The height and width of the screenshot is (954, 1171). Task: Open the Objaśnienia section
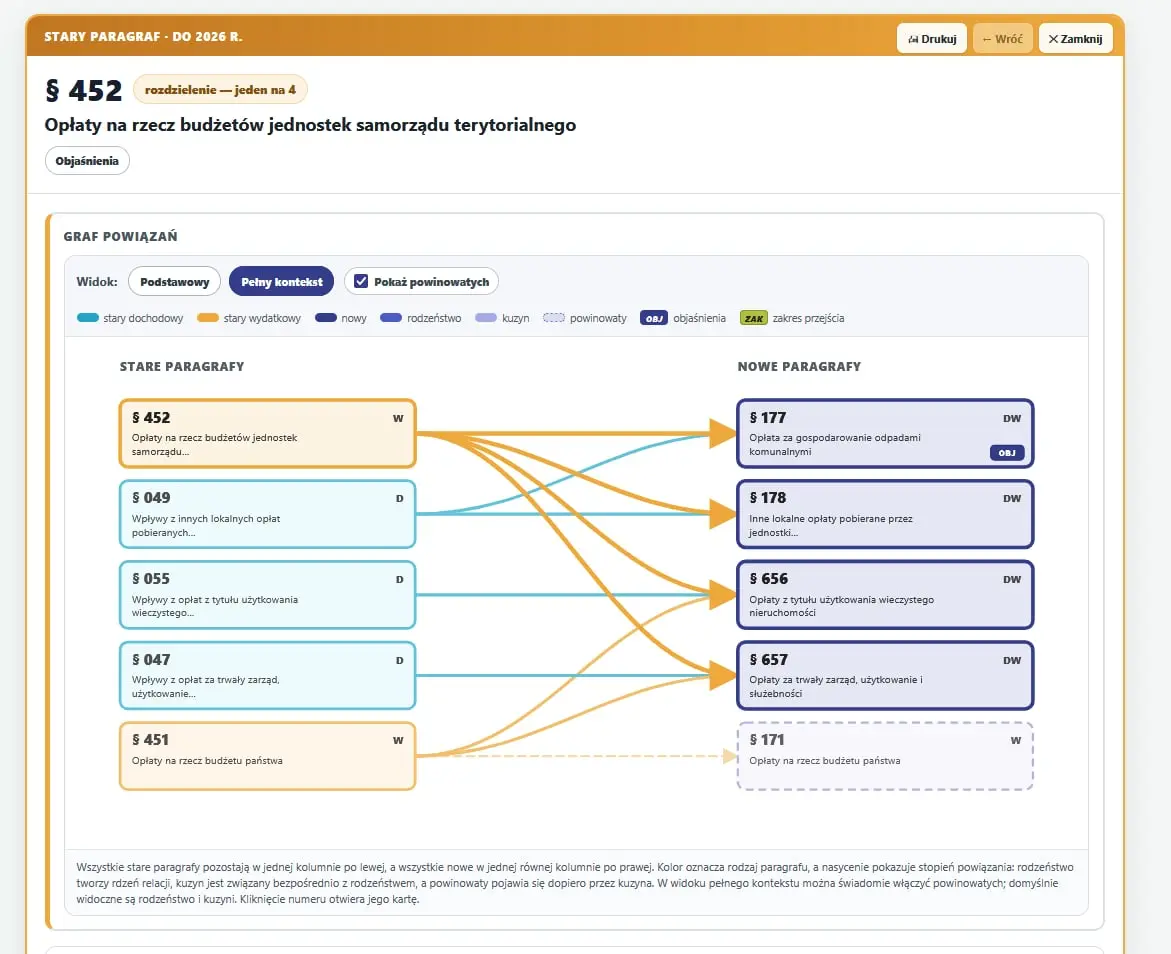87,161
